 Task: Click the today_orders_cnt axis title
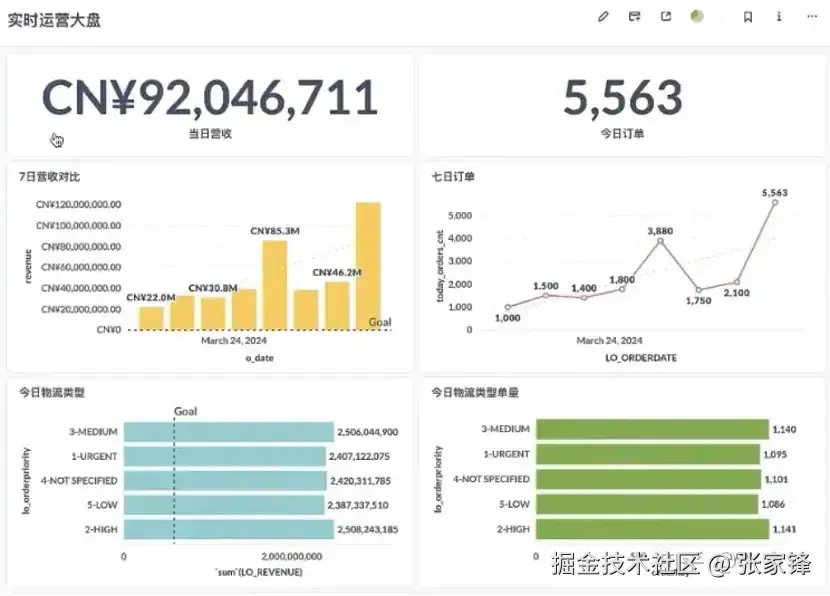click(x=439, y=266)
